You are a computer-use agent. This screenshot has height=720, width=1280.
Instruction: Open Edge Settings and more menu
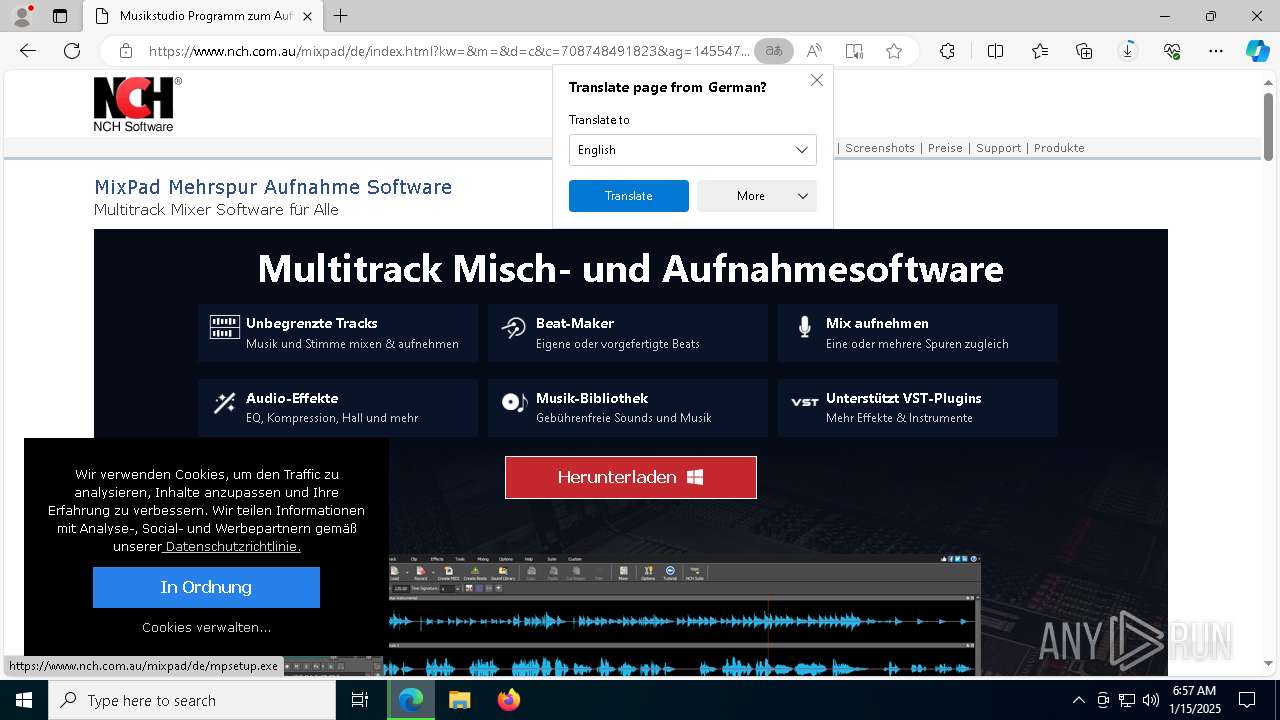(1216, 51)
